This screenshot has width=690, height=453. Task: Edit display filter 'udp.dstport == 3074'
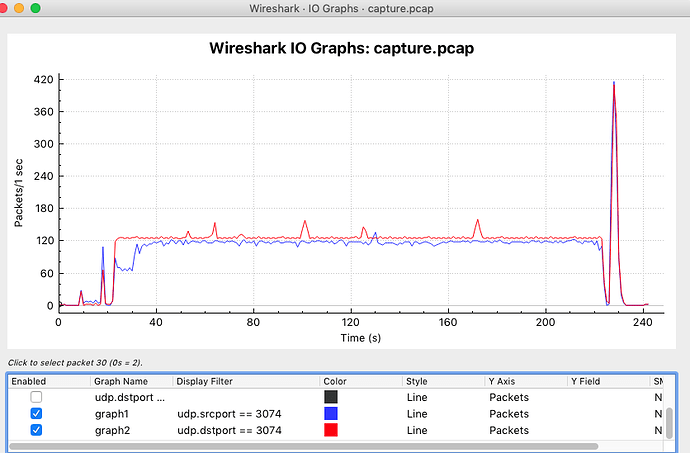(229, 430)
